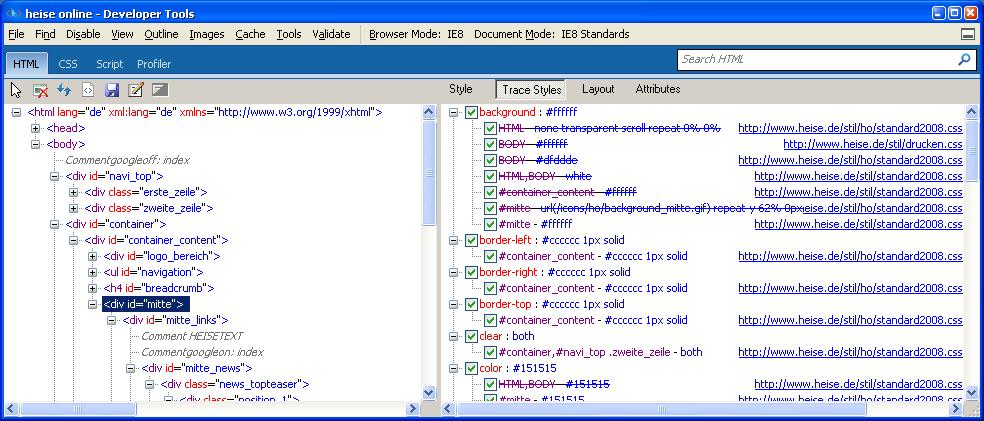This screenshot has width=984, height=421.
Task: Click the clear browser cache icon
Action: click(x=41, y=90)
